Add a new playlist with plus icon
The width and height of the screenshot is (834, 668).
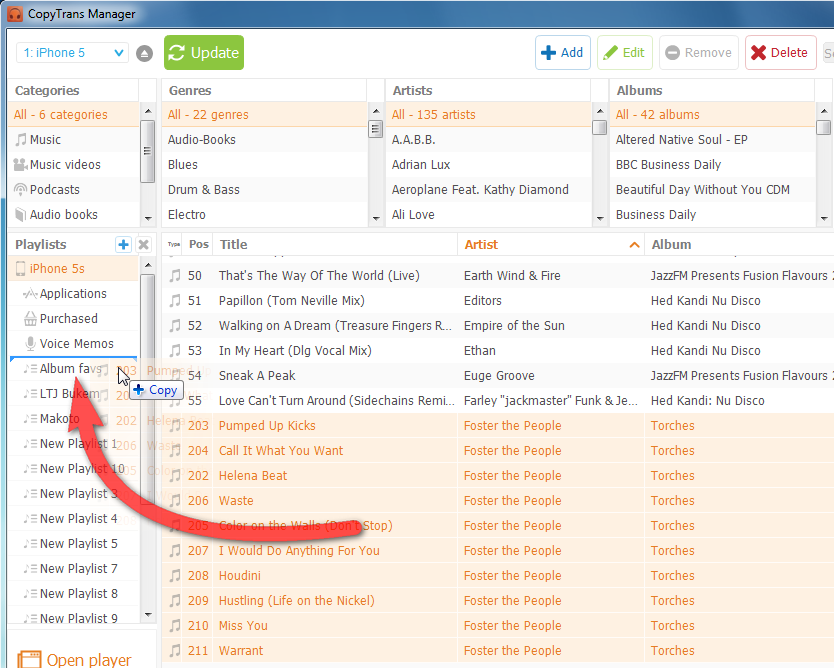pos(123,245)
